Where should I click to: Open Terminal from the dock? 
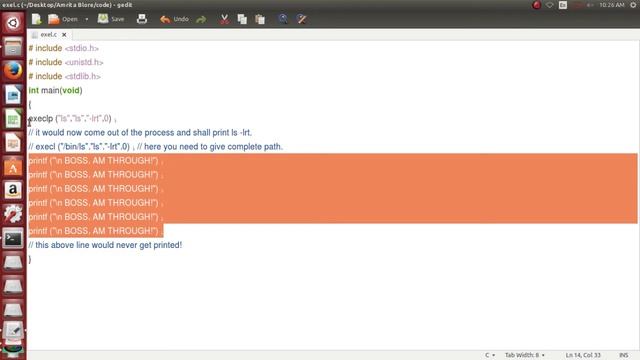(13, 238)
